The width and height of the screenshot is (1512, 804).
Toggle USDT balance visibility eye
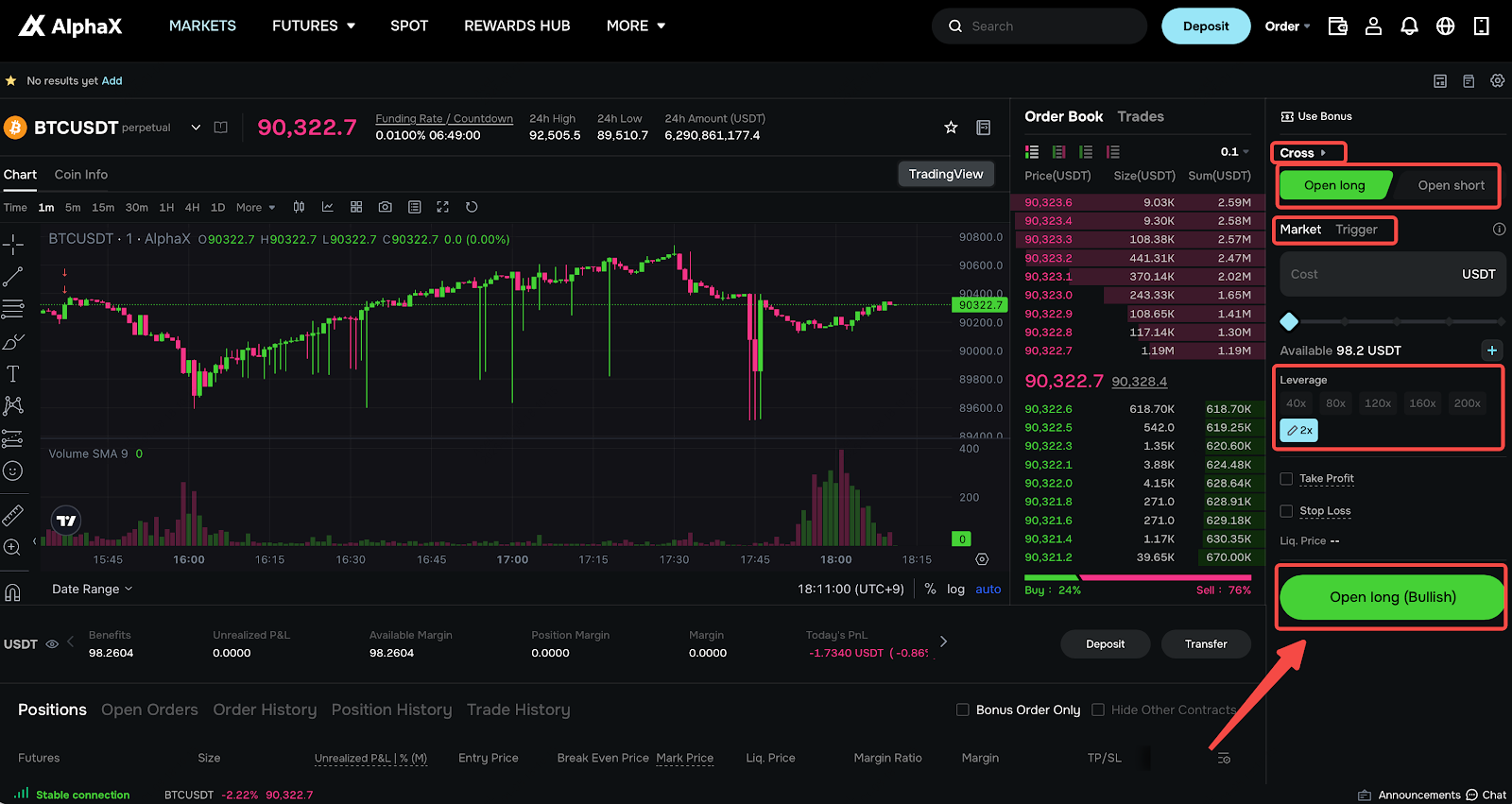click(x=52, y=644)
